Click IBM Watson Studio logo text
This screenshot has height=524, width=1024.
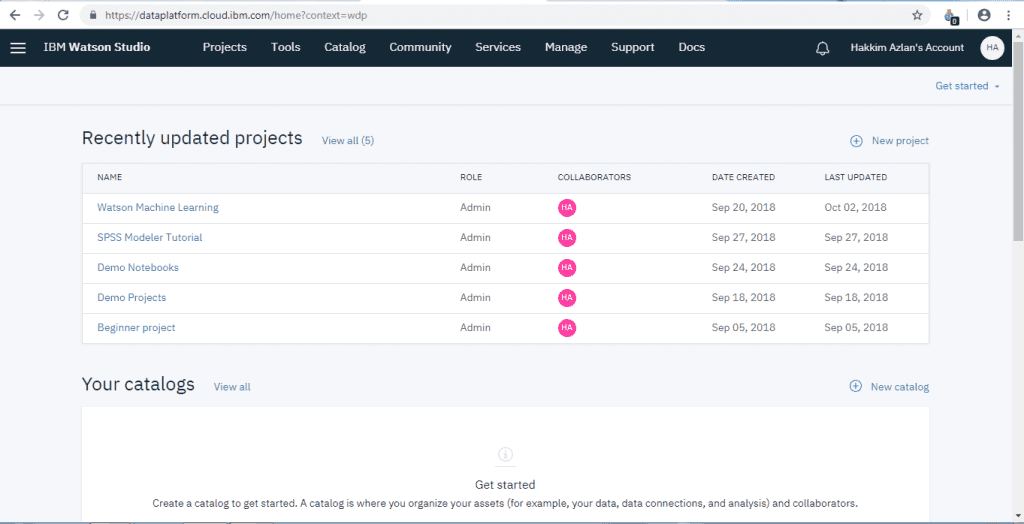click(97, 48)
